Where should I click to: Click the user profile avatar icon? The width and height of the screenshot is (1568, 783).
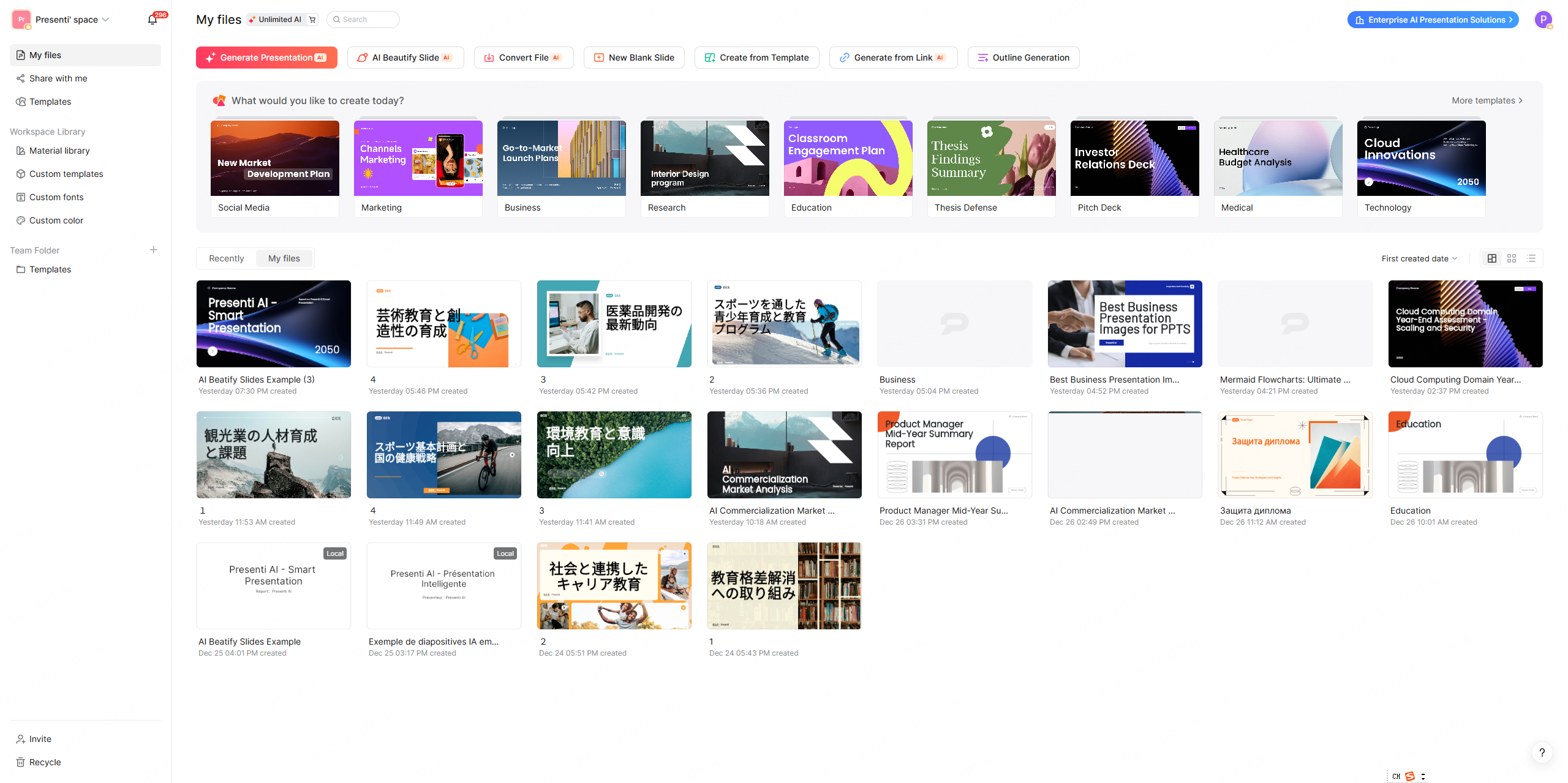[1543, 20]
